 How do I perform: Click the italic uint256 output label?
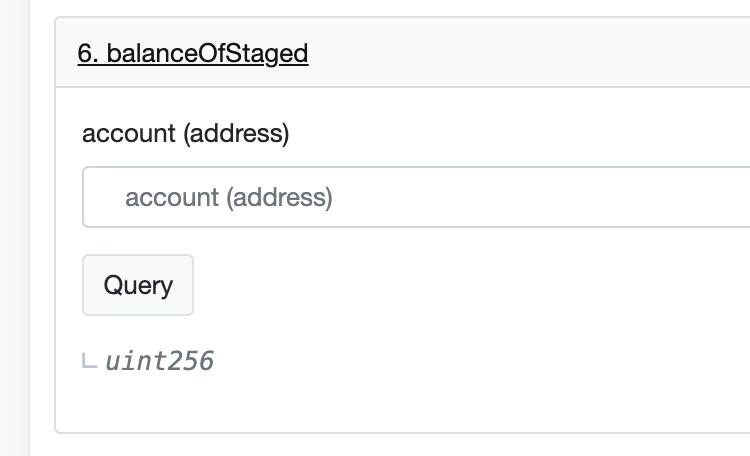pyautogui.click(x=159, y=361)
